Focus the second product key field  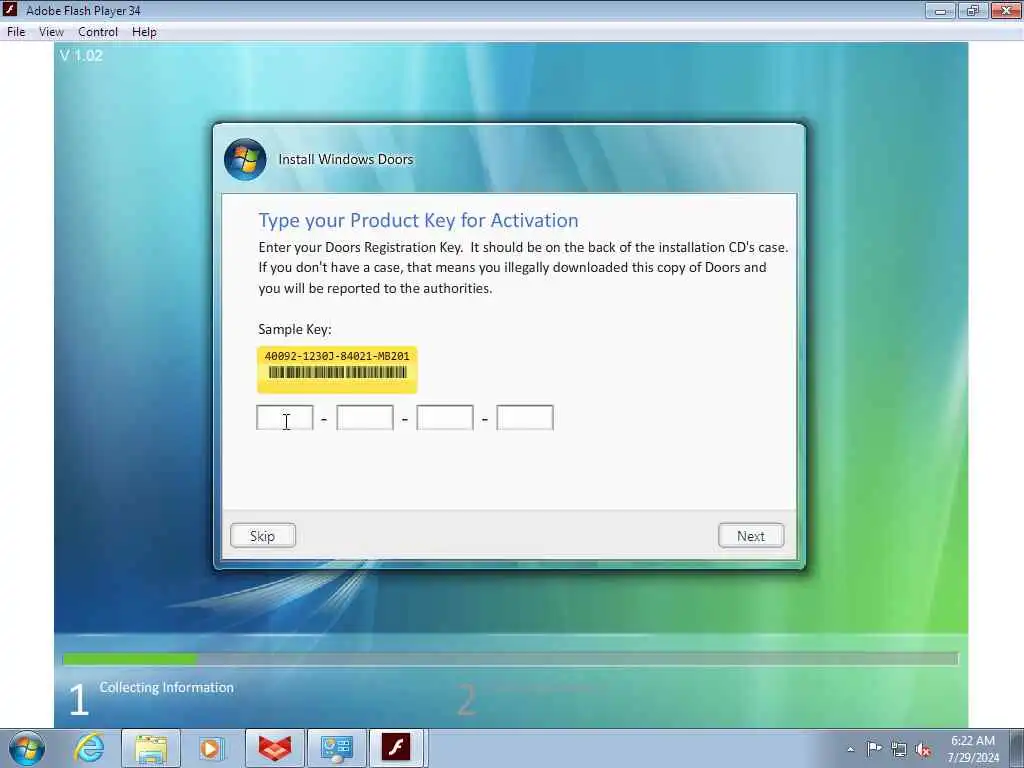pyautogui.click(x=365, y=417)
